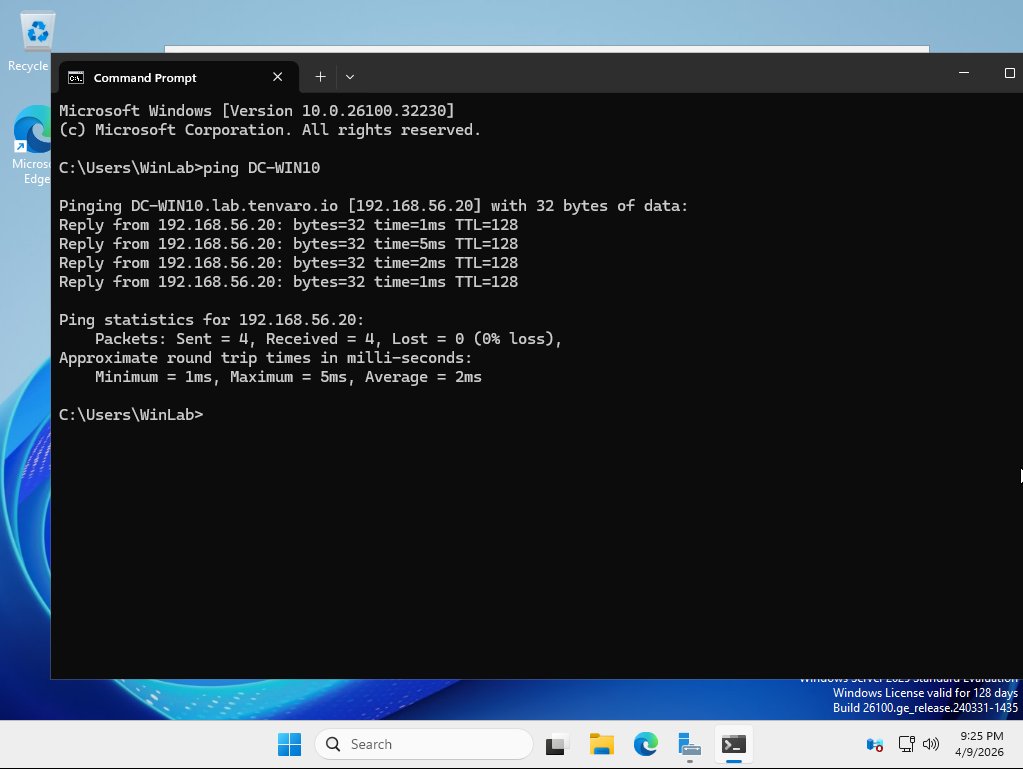Close the Command Prompt tab
1023x769 pixels.
(277, 77)
